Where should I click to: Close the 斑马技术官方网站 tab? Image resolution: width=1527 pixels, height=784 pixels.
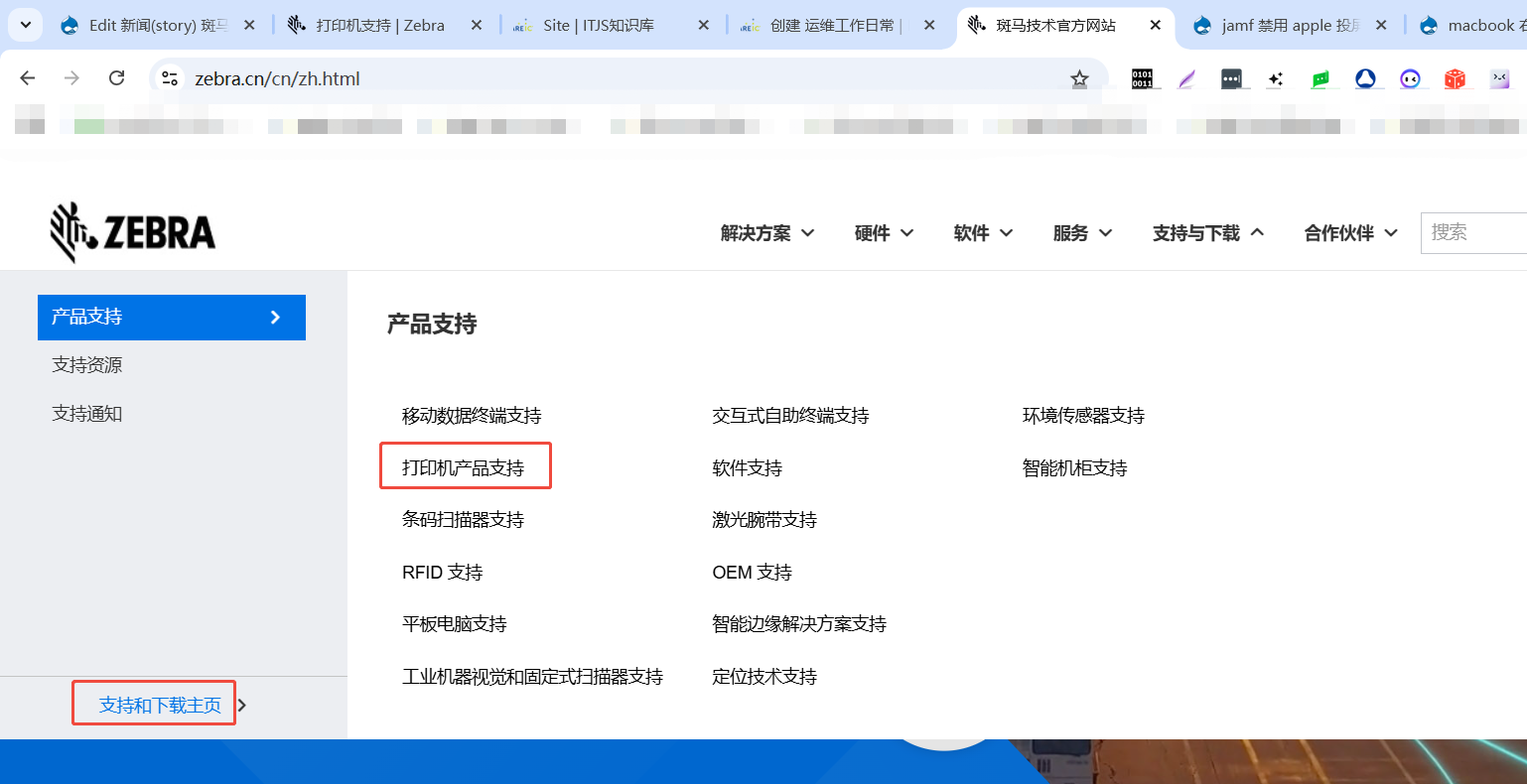coord(1155,25)
